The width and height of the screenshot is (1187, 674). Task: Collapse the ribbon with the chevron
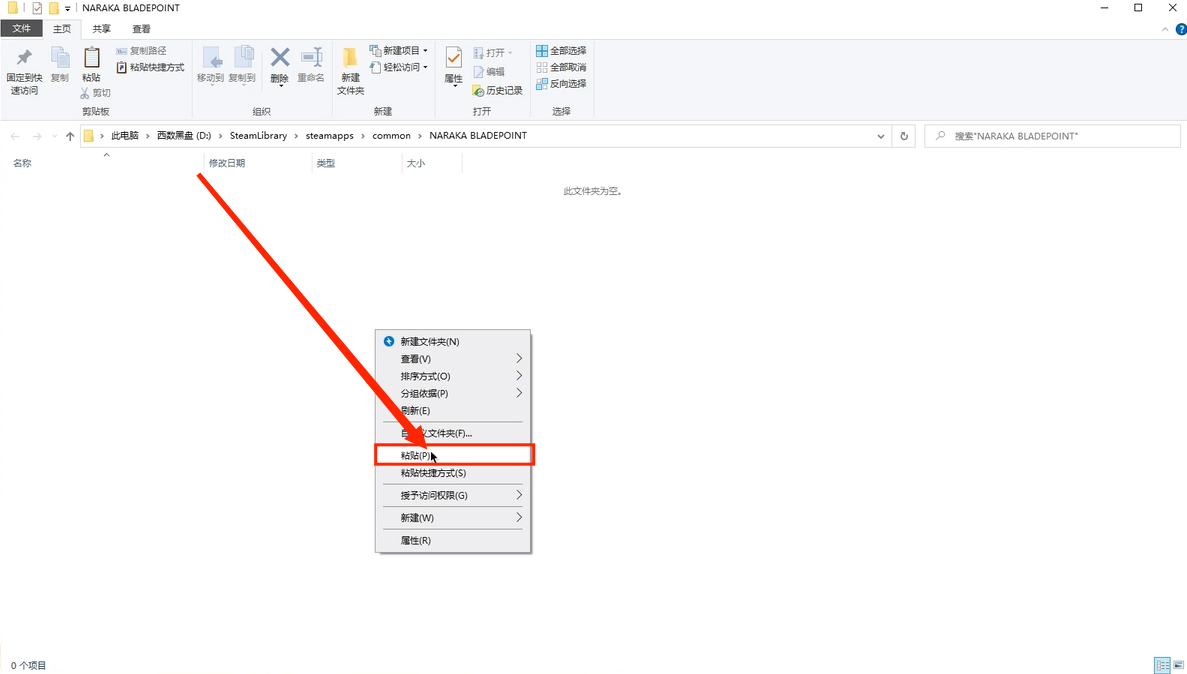click(1164, 30)
